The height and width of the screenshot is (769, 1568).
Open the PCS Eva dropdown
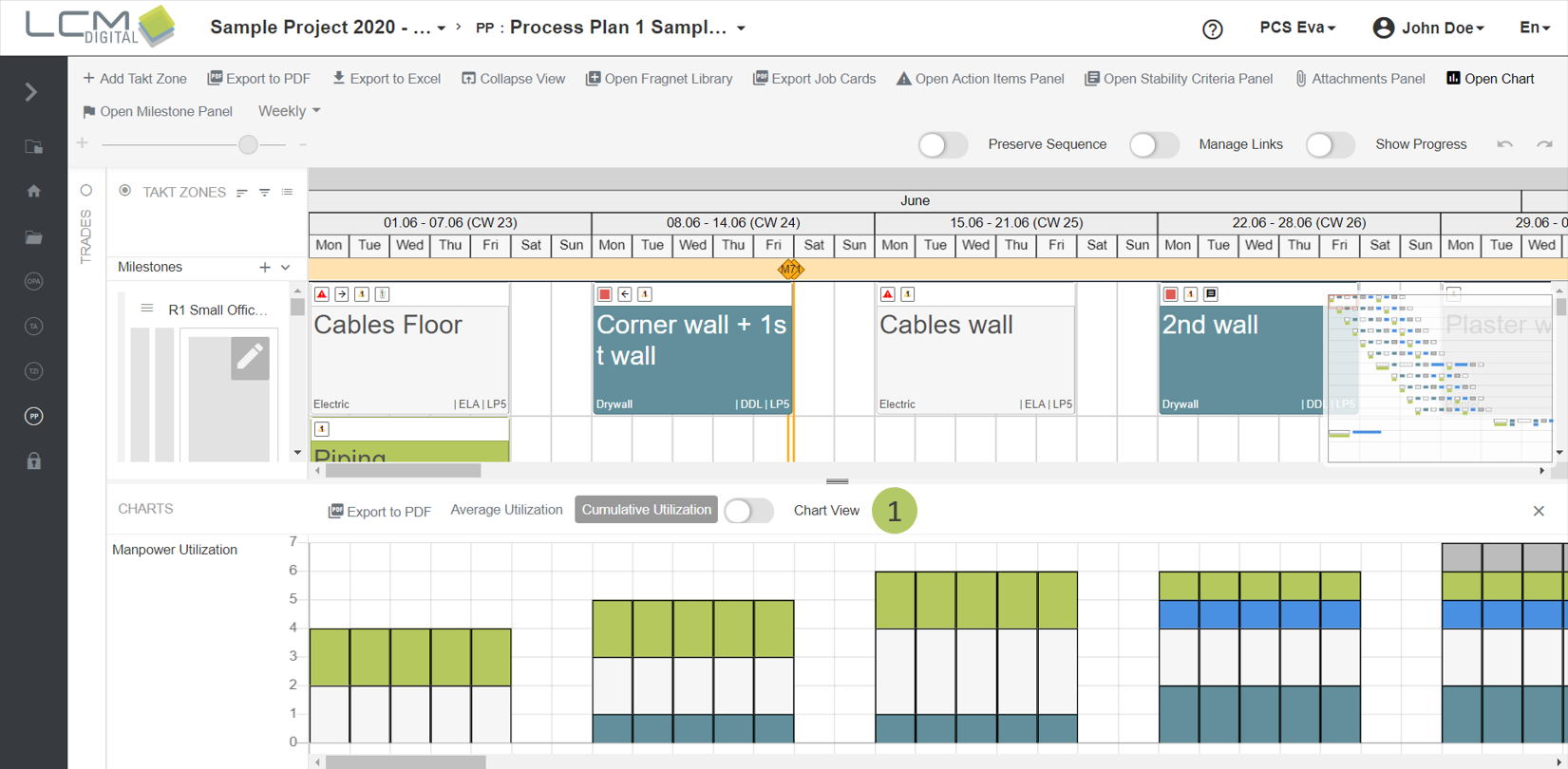[x=1297, y=28]
